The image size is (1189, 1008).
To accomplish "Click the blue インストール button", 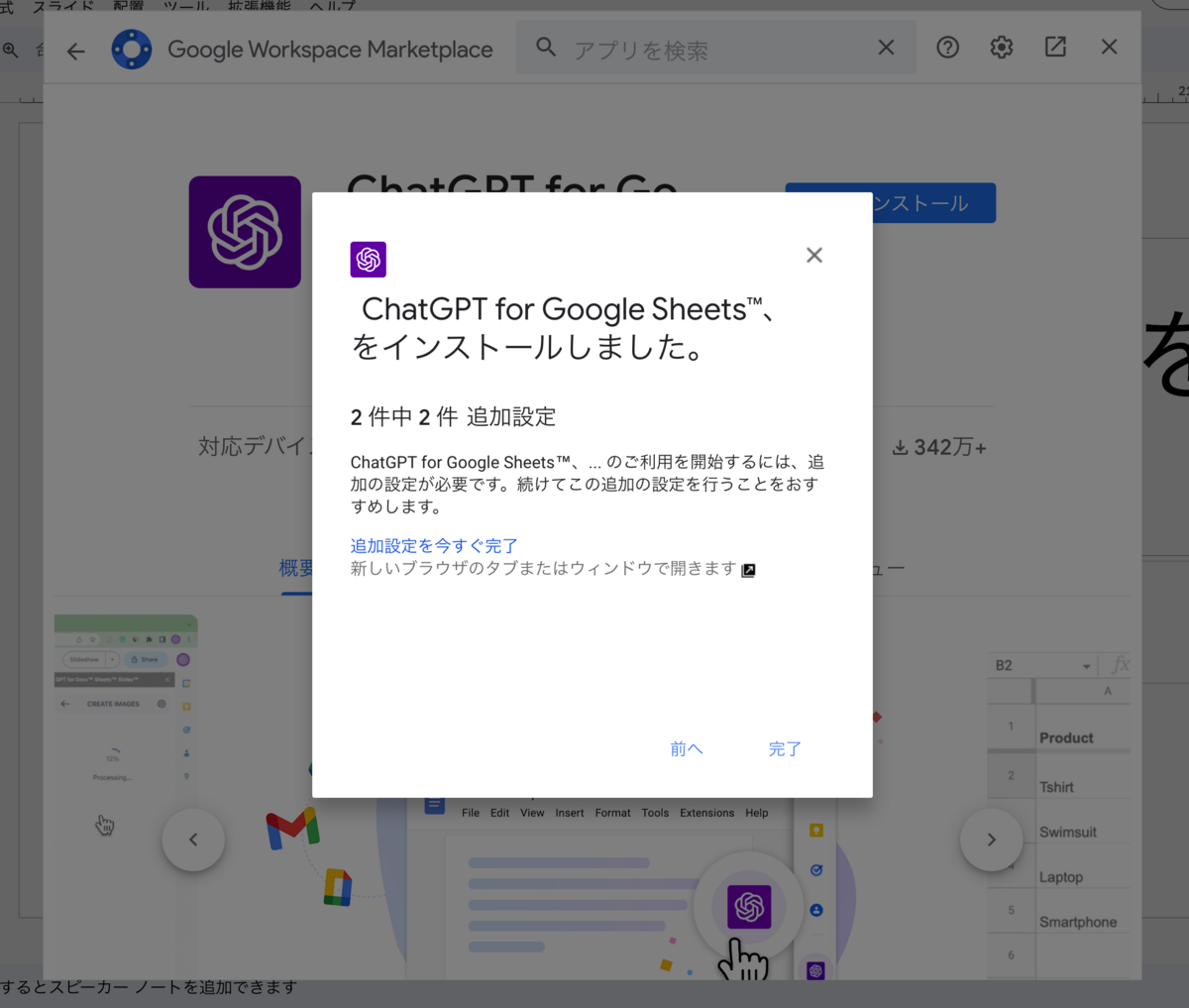I will pyautogui.click(x=933, y=203).
